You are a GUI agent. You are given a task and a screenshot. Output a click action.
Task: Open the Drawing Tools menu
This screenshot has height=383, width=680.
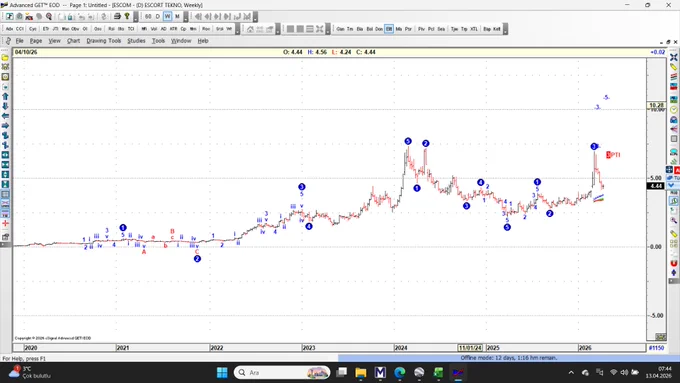point(104,41)
